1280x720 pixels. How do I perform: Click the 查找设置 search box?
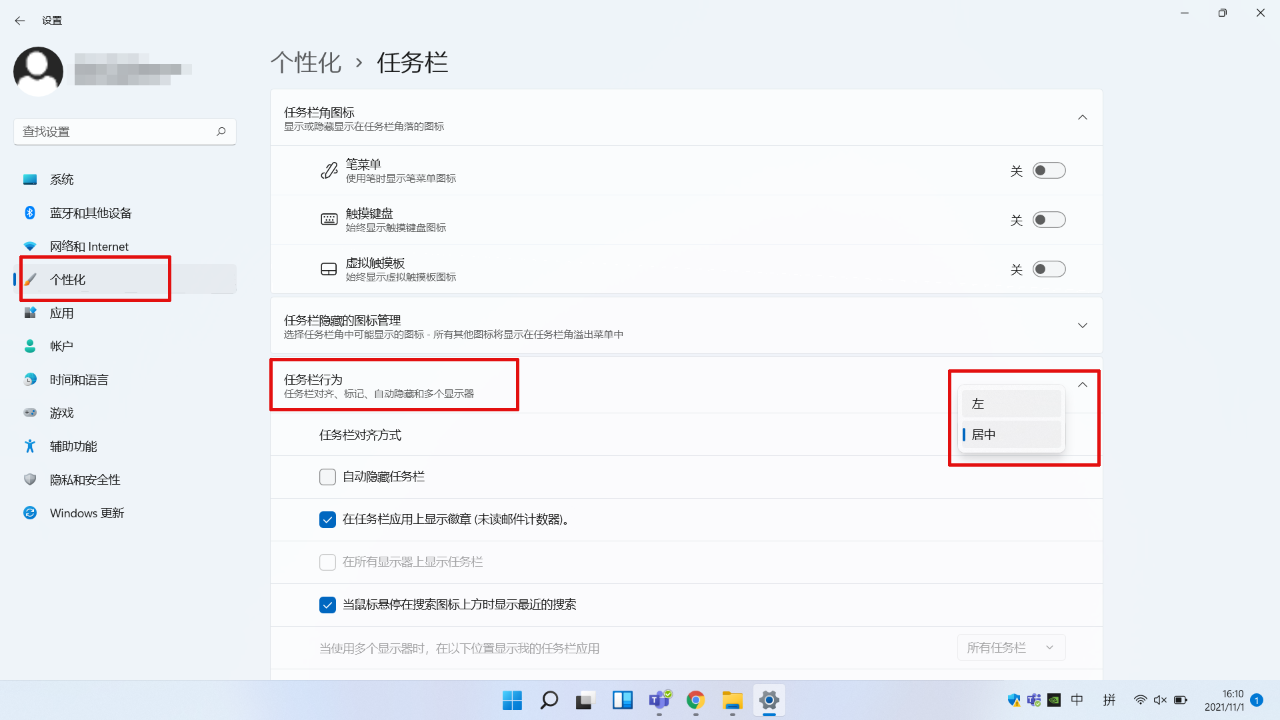[124, 131]
